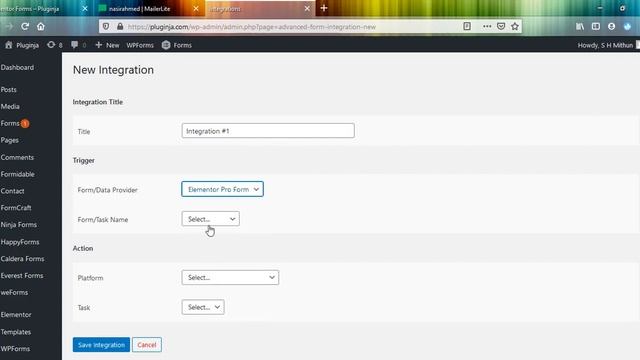Viewport: 640px width, 360px height.
Task: Open Contact in the sidebar
Action: coord(12,191)
